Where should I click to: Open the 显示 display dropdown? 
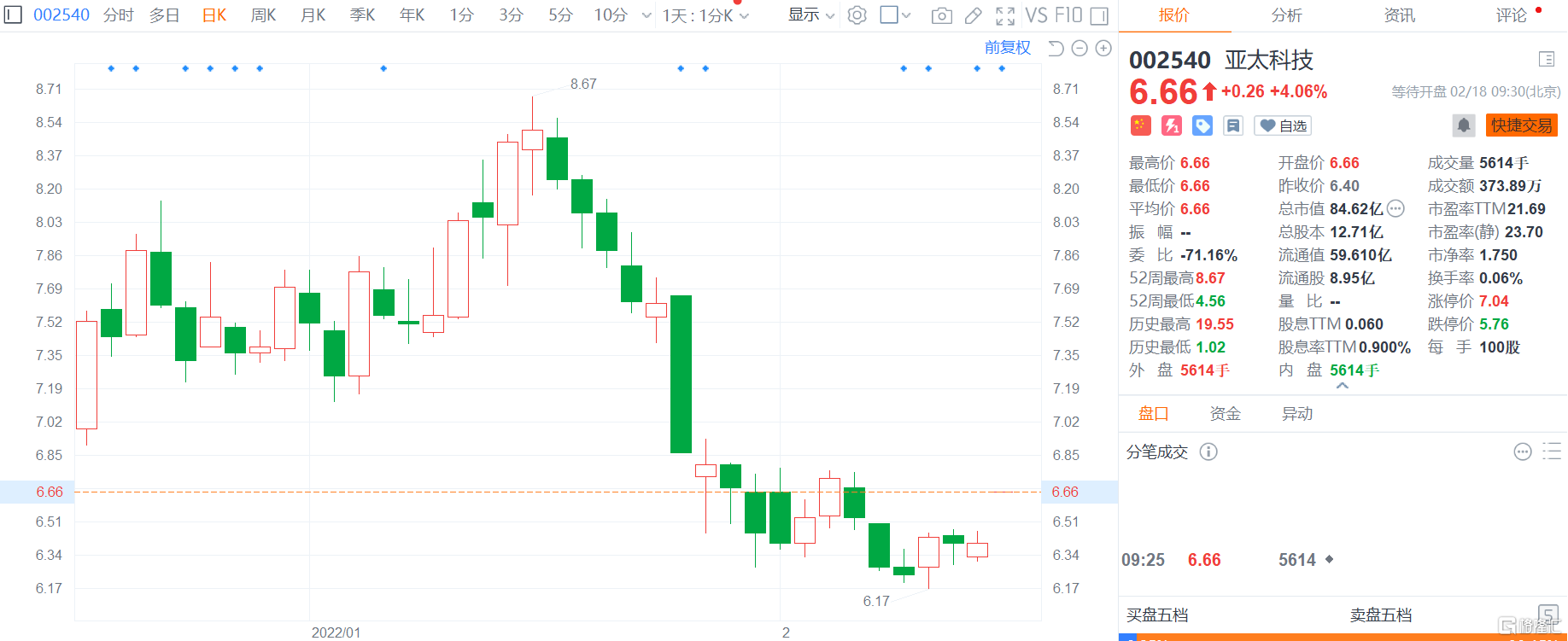810,15
